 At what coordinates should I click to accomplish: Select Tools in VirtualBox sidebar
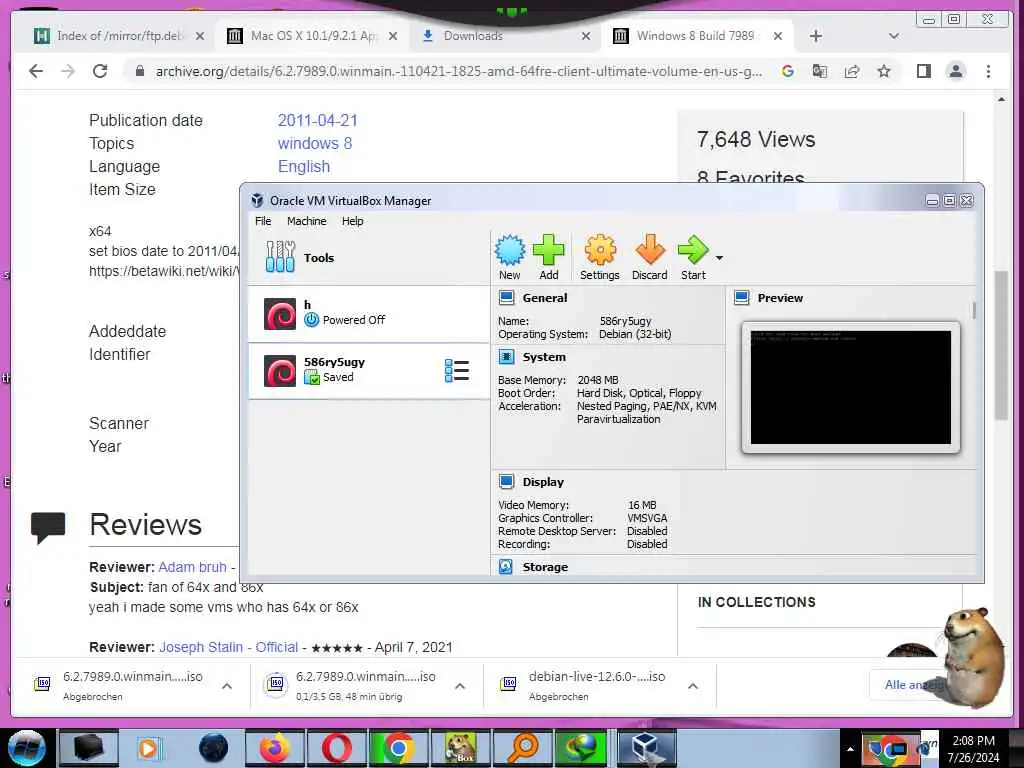click(x=368, y=257)
